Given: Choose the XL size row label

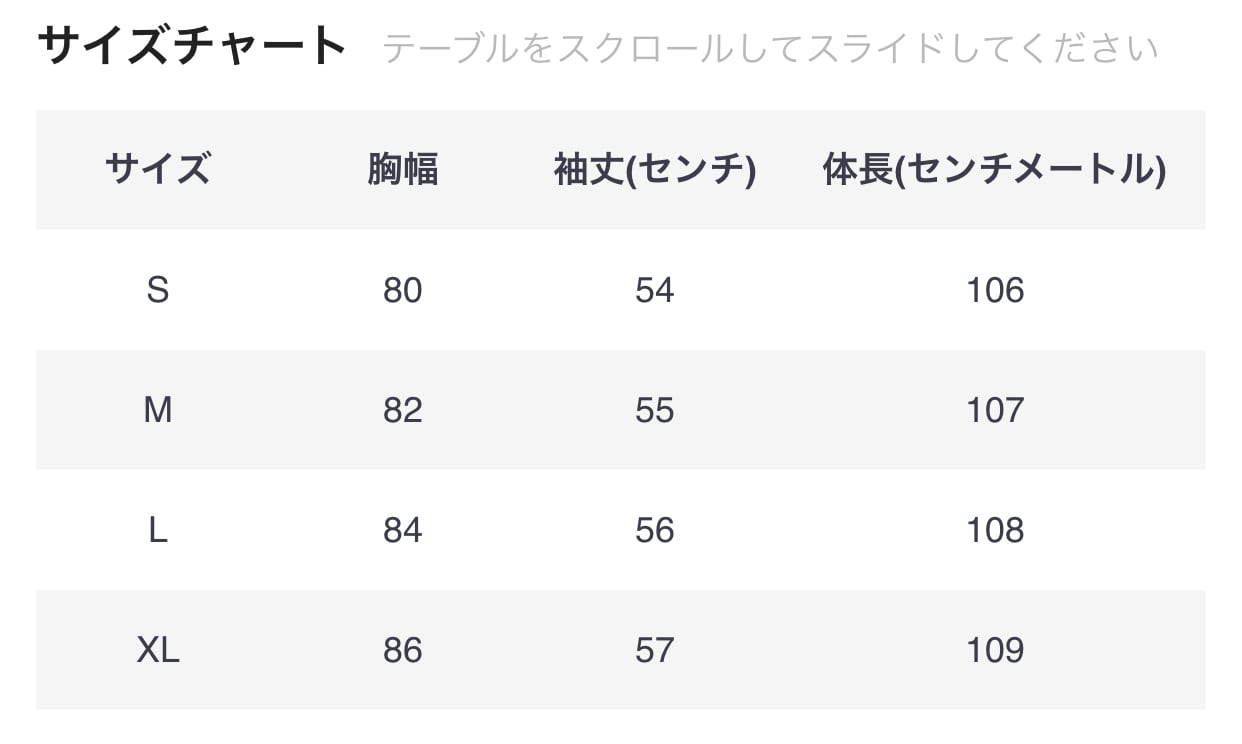Looking at the screenshot, I should [158, 650].
